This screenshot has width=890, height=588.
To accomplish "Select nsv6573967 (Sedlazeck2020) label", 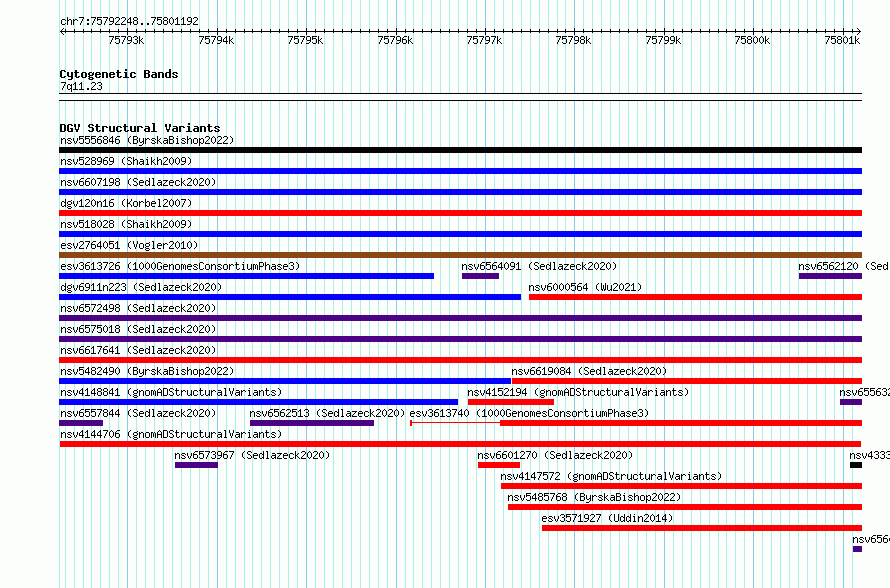I will [252, 455].
